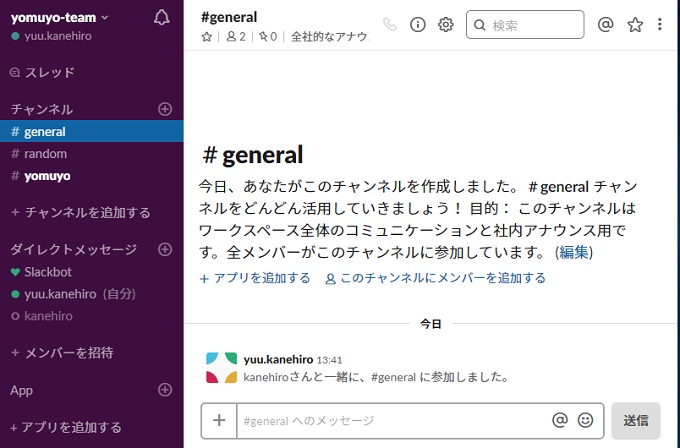Click the チャンネル section header
The image size is (680, 448).
tap(42, 109)
